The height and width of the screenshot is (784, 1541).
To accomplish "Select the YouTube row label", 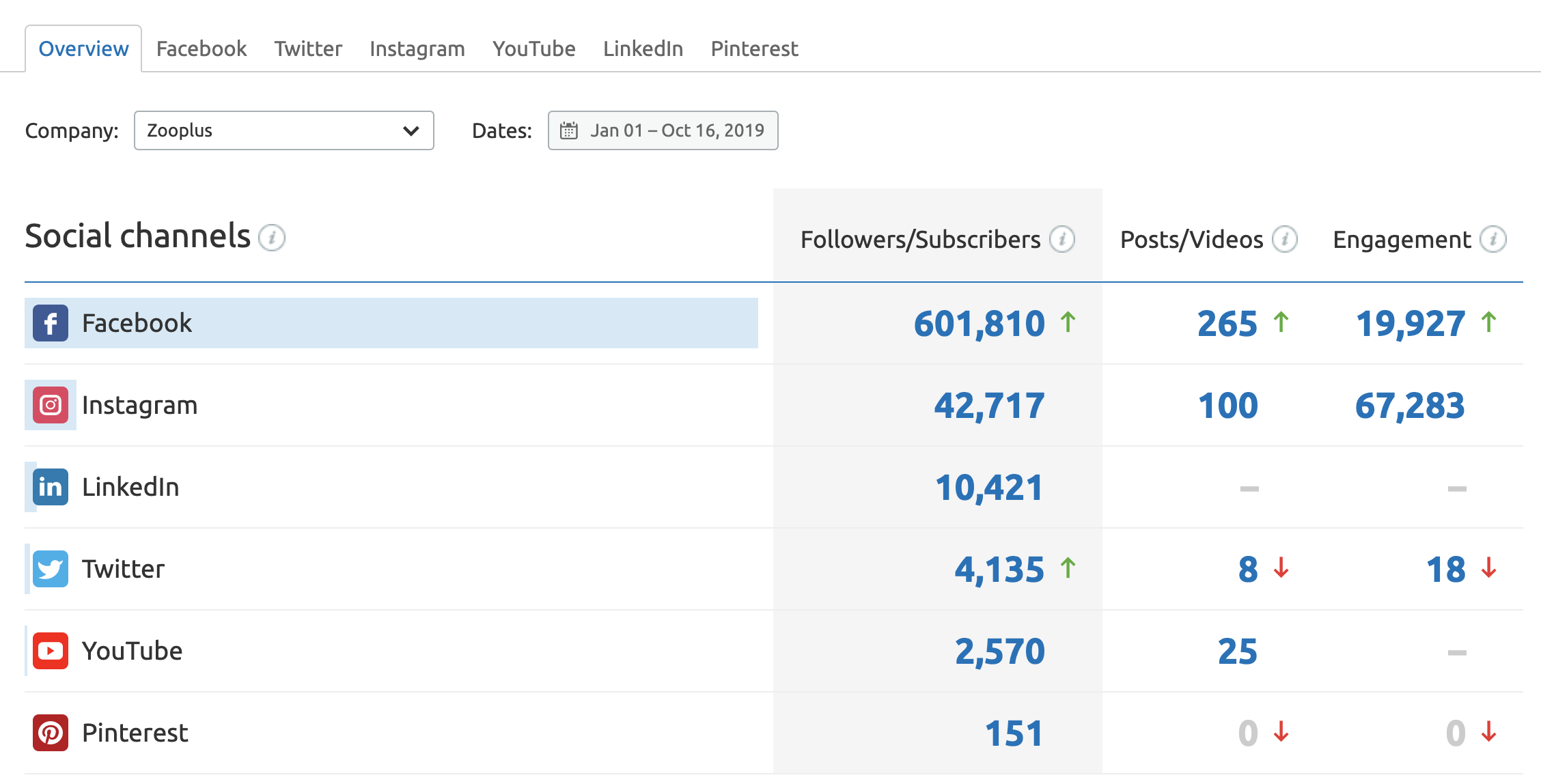I will [132, 651].
